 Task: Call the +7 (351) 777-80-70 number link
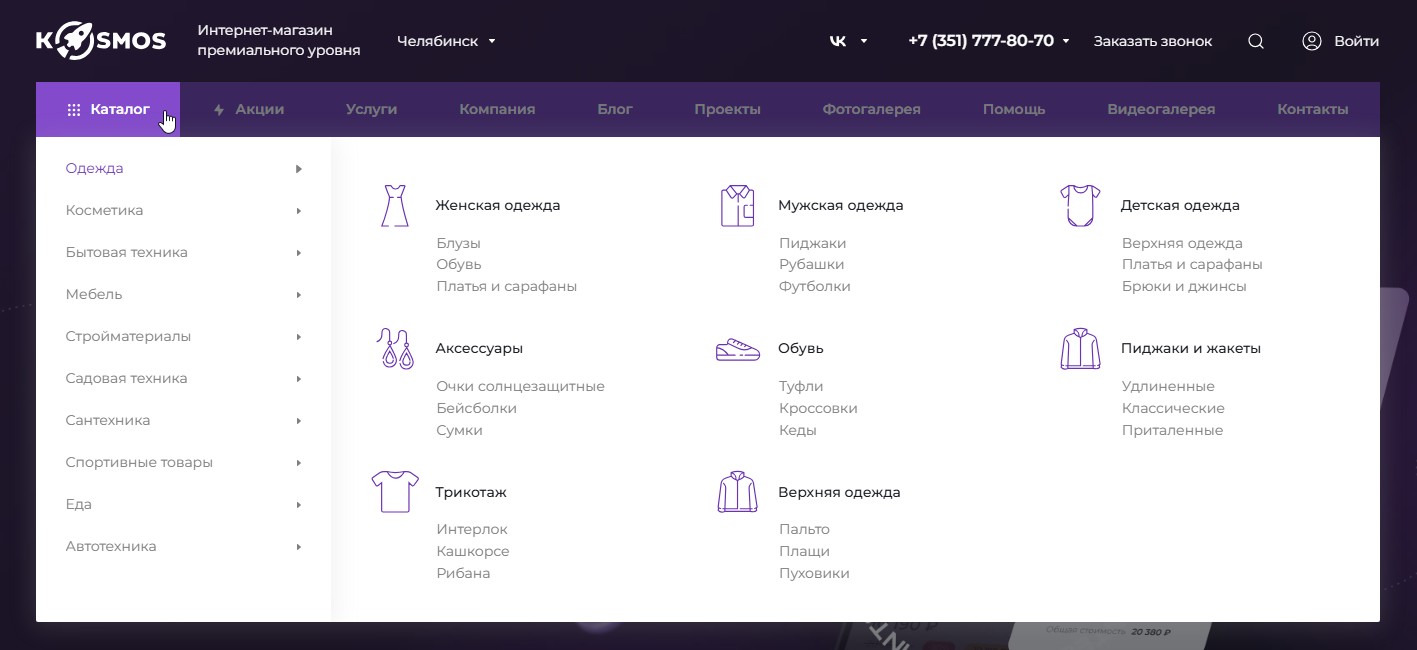pyautogui.click(x=981, y=41)
